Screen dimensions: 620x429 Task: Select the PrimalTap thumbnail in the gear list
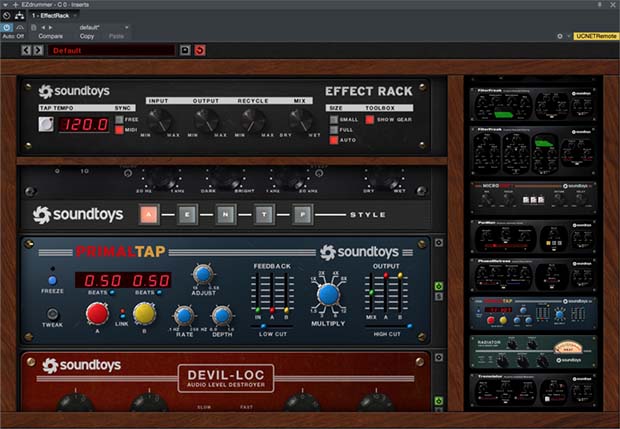[533, 313]
